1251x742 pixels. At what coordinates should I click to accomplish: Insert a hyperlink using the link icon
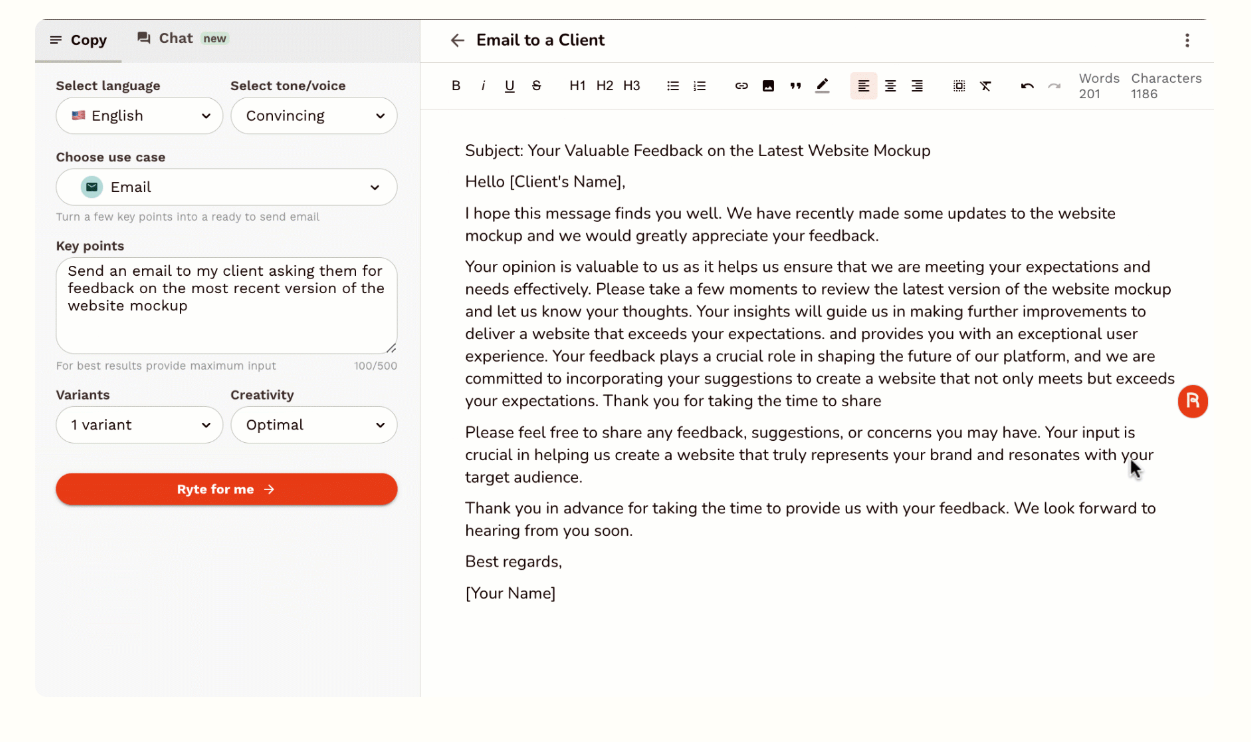(742, 86)
